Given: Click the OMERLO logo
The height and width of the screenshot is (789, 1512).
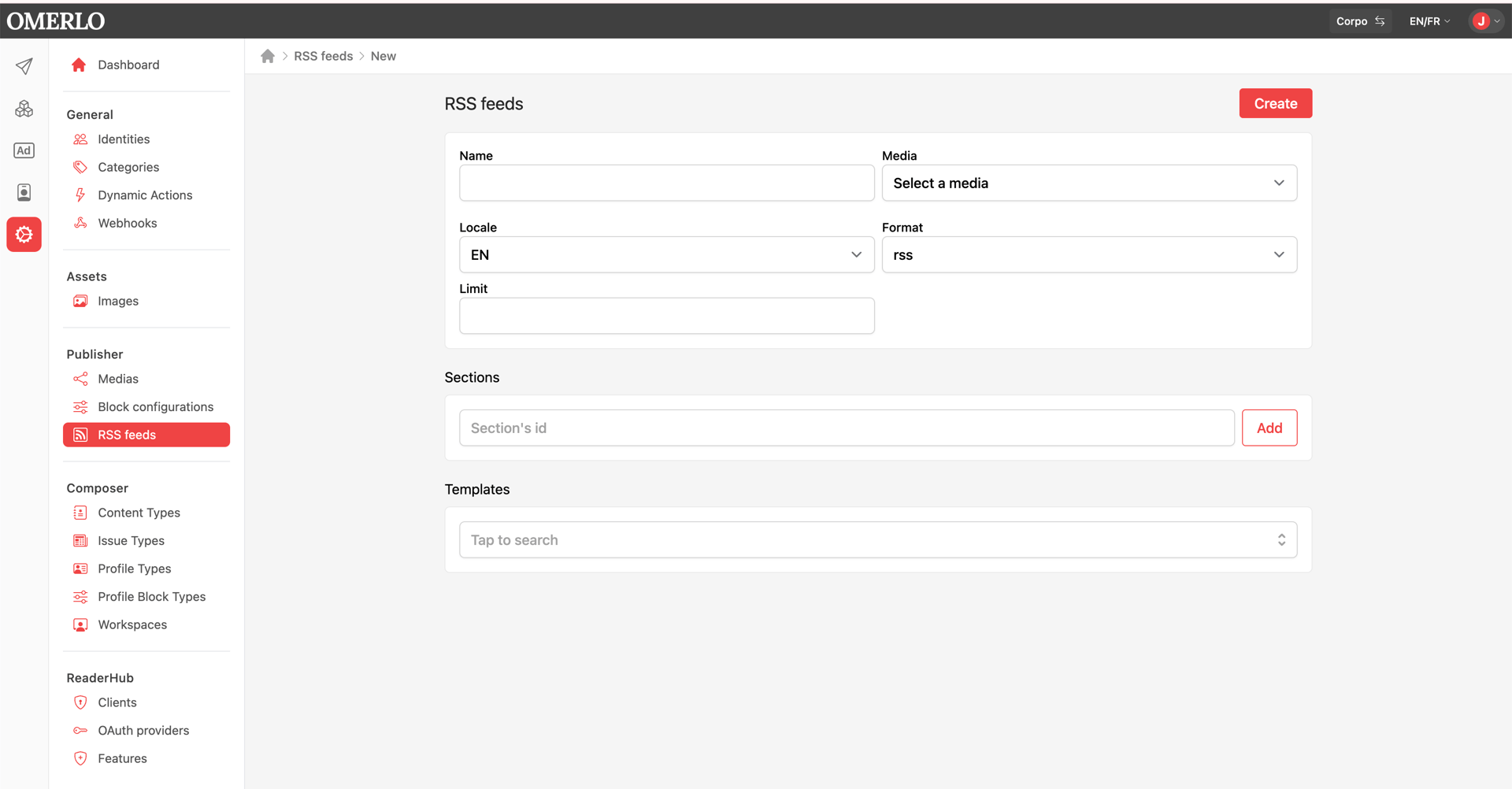Looking at the screenshot, I should click(56, 21).
